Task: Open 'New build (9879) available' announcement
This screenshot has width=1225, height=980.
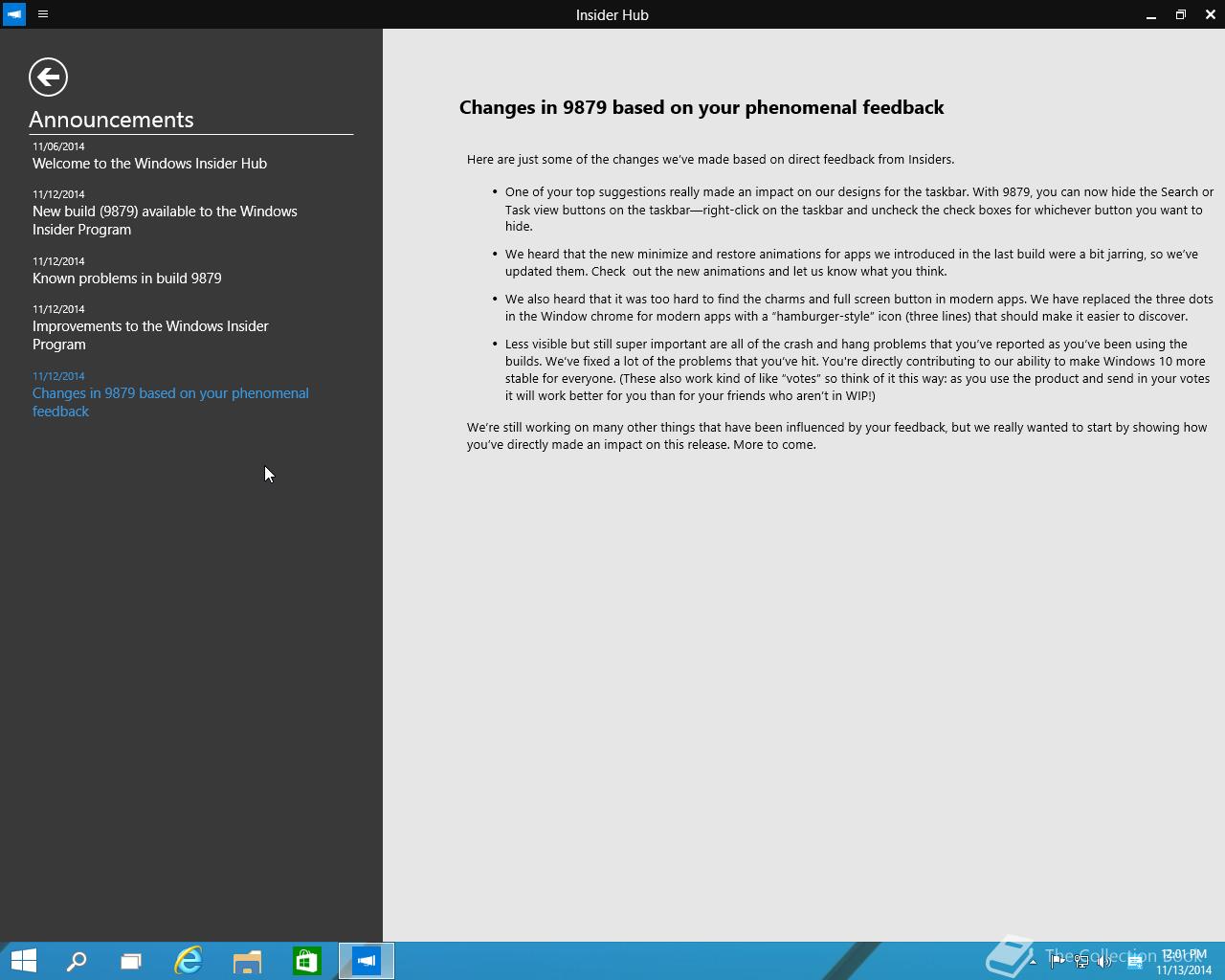Action: (165, 220)
